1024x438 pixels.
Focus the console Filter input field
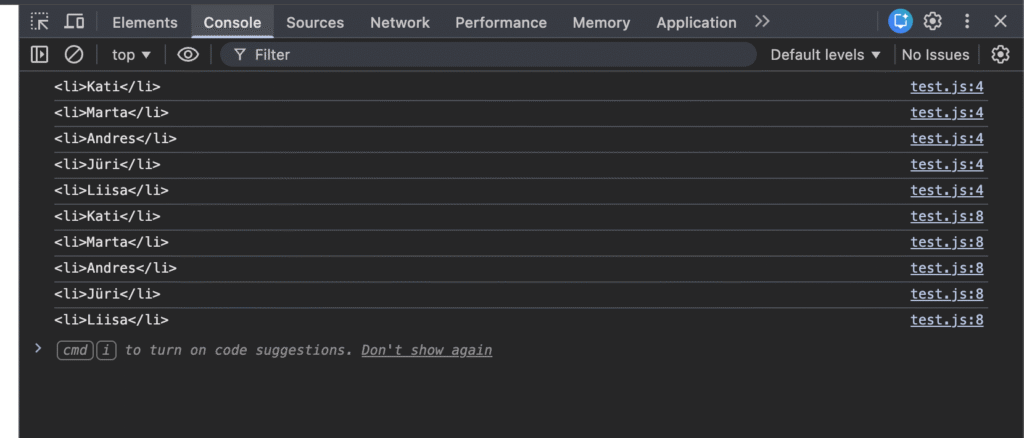click(x=490, y=55)
